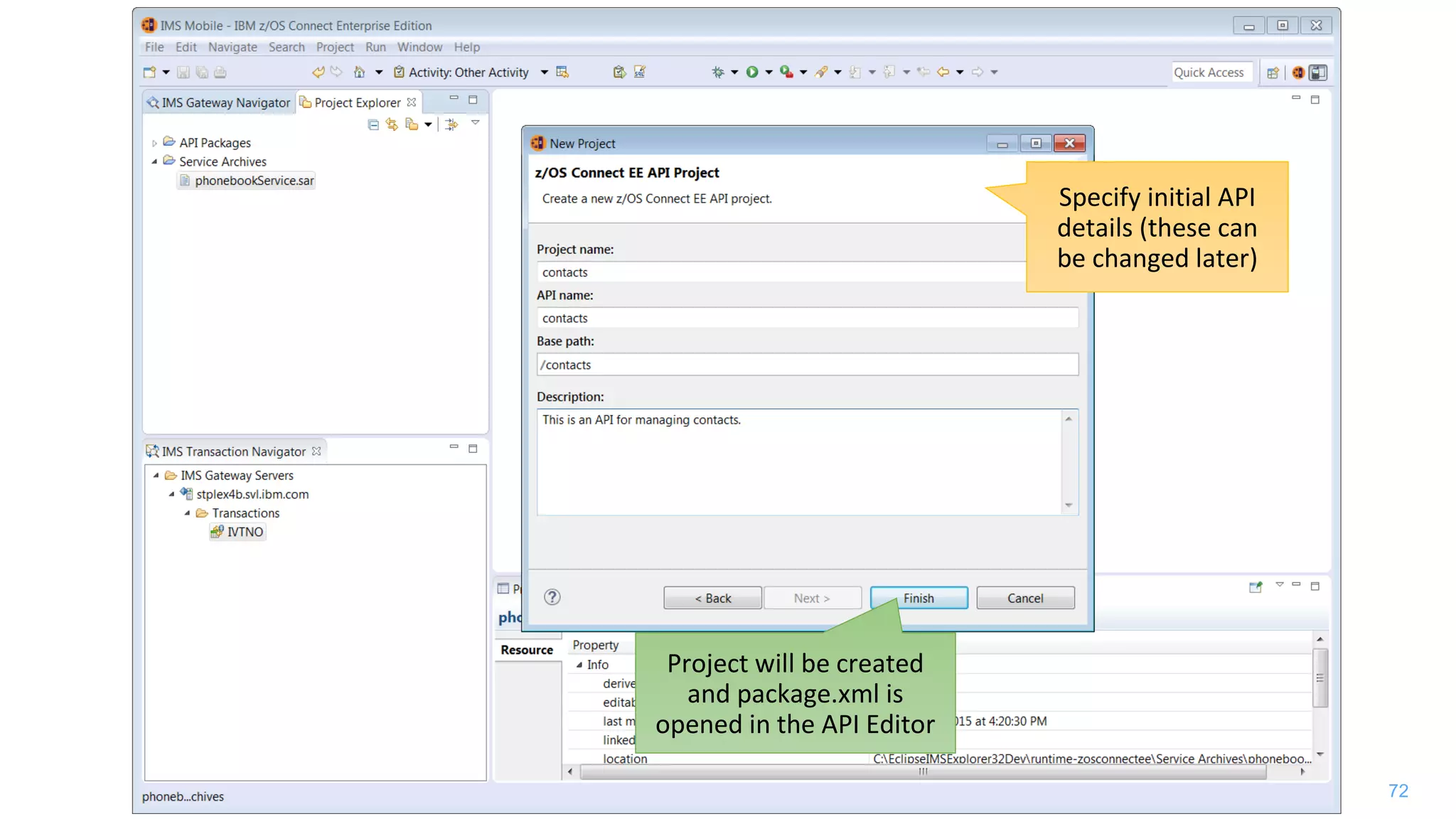Click the Back button in wizard

point(712,598)
